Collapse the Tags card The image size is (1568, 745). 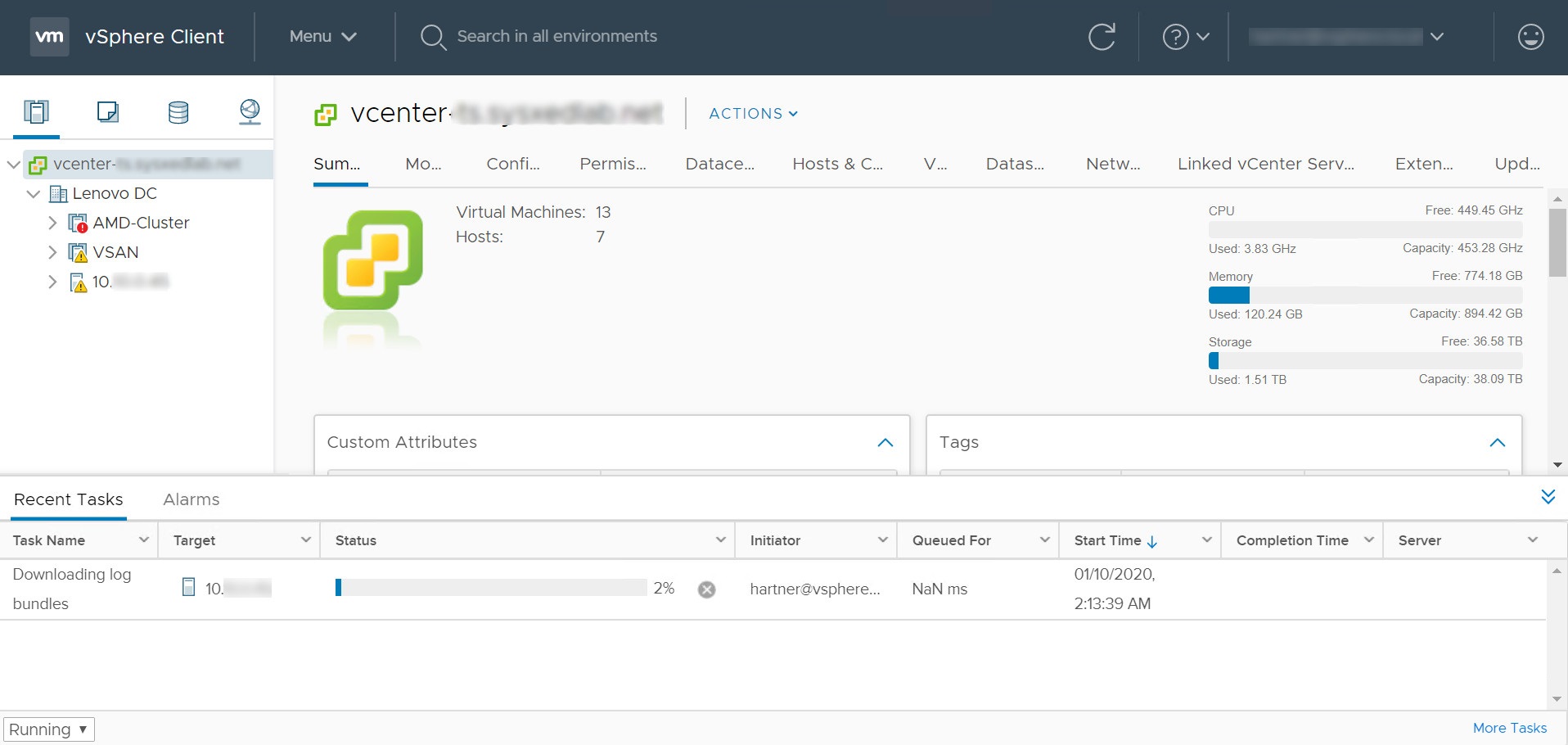1497,442
